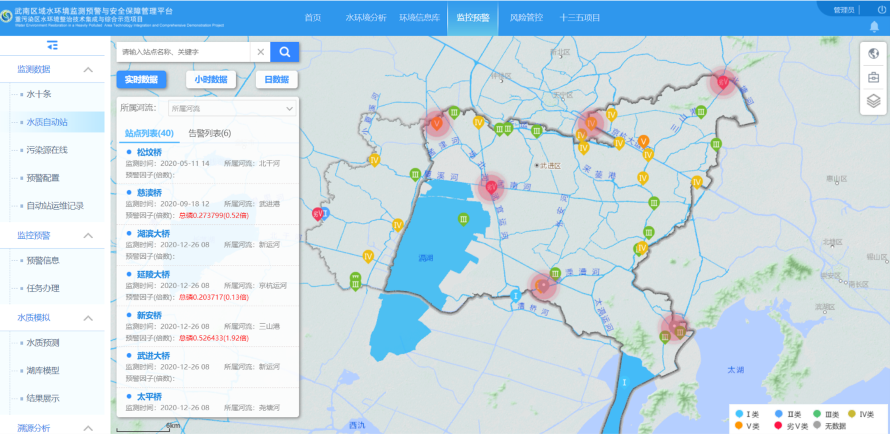Open 预警配置 in sidebar
Image resolution: width=890 pixels, height=434 pixels.
43,178
